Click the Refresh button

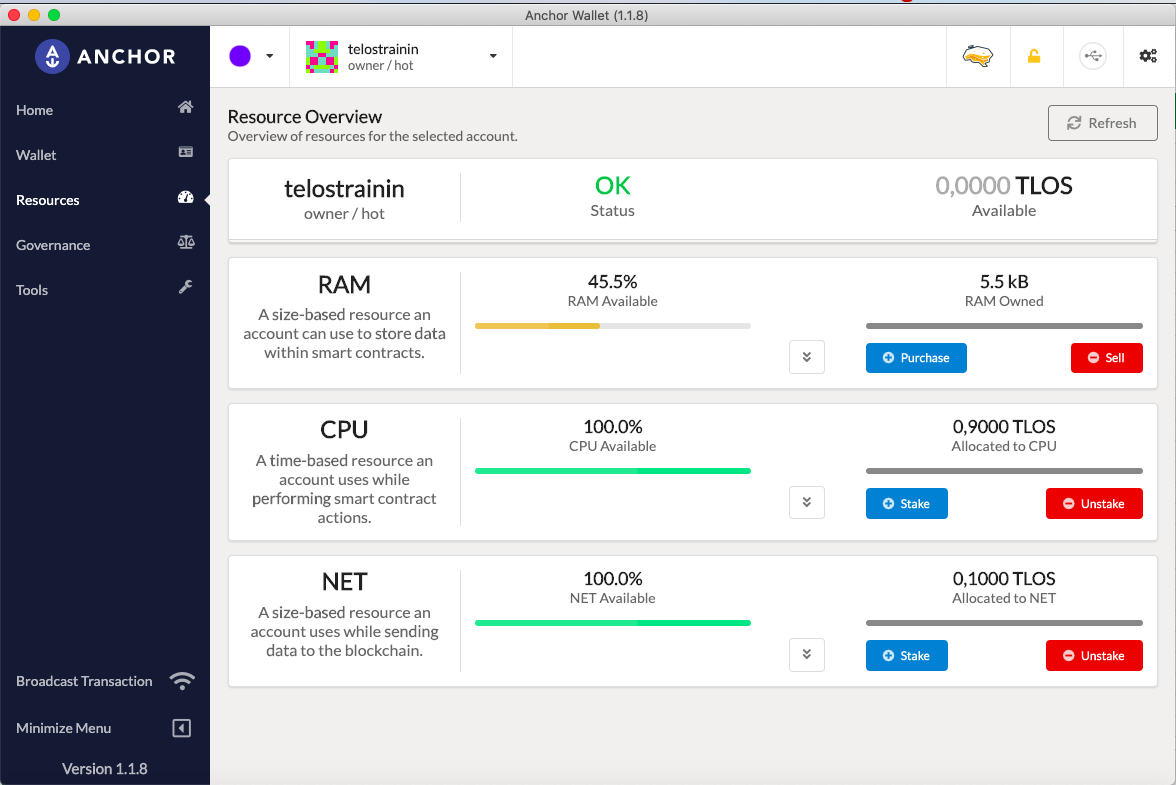click(1102, 123)
